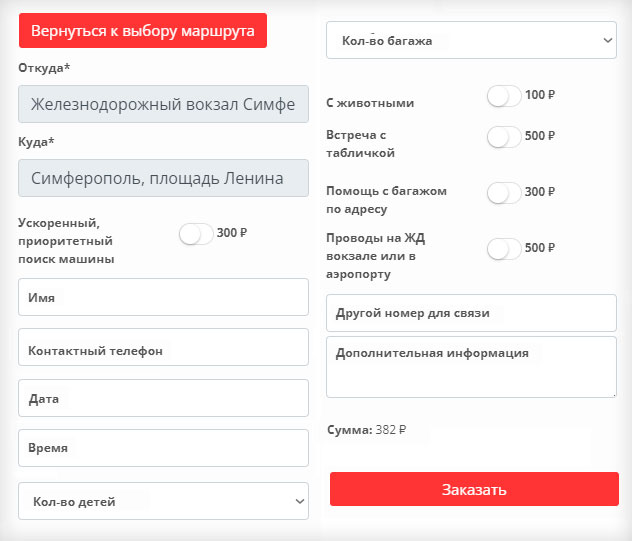Image resolution: width=632 pixels, height=541 pixels.
Task: Turn on 'Встреча с табличкой' switch
Action: click(x=504, y=137)
